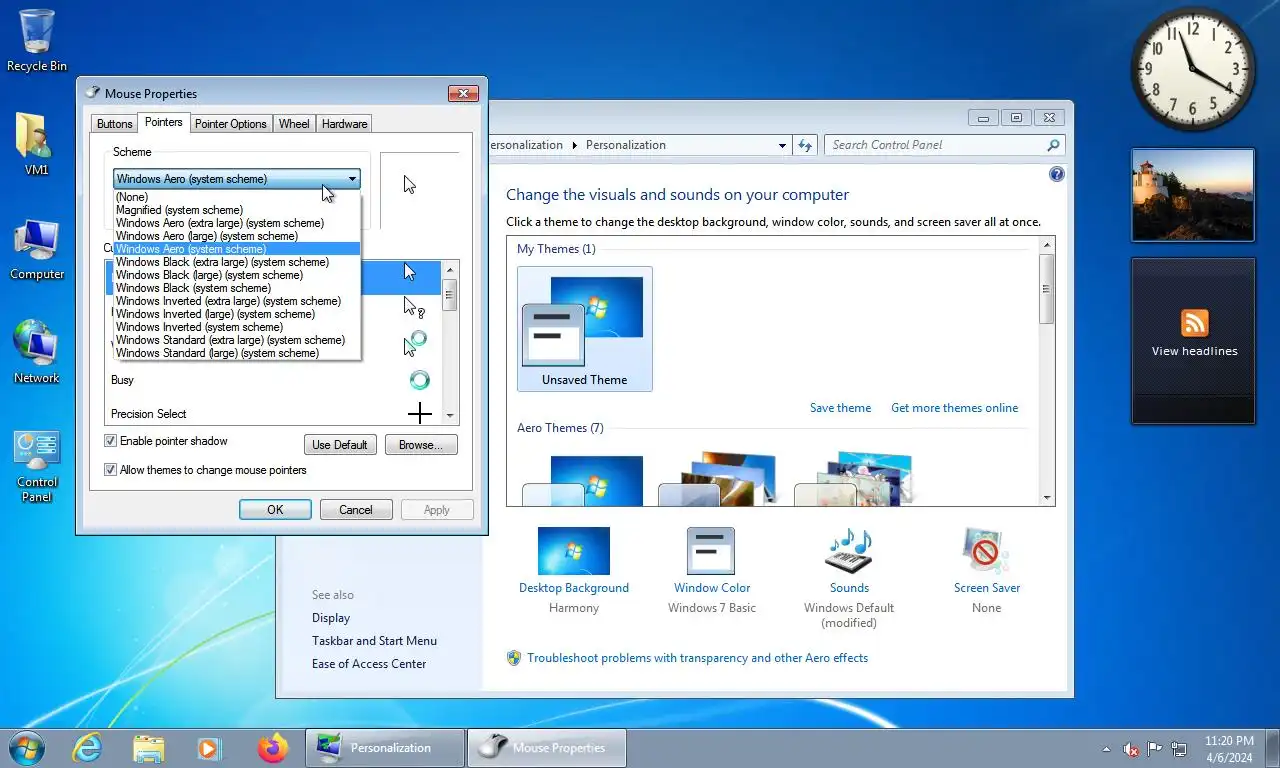Image resolution: width=1280 pixels, height=768 pixels.
Task: Click the refresh button next to address bar
Action: tap(805, 145)
